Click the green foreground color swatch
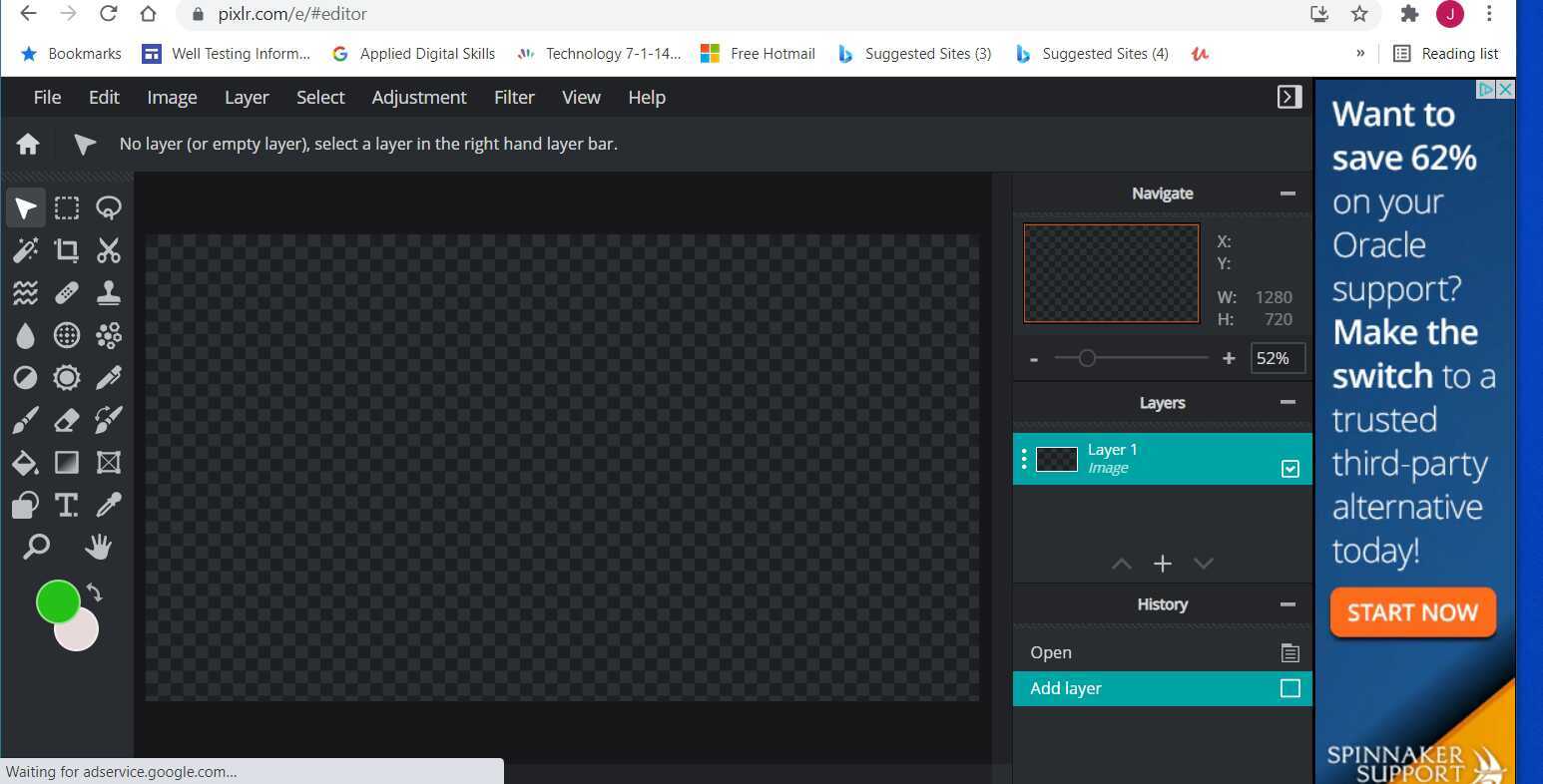The image size is (1543, 784). click(x=58, y=602)
